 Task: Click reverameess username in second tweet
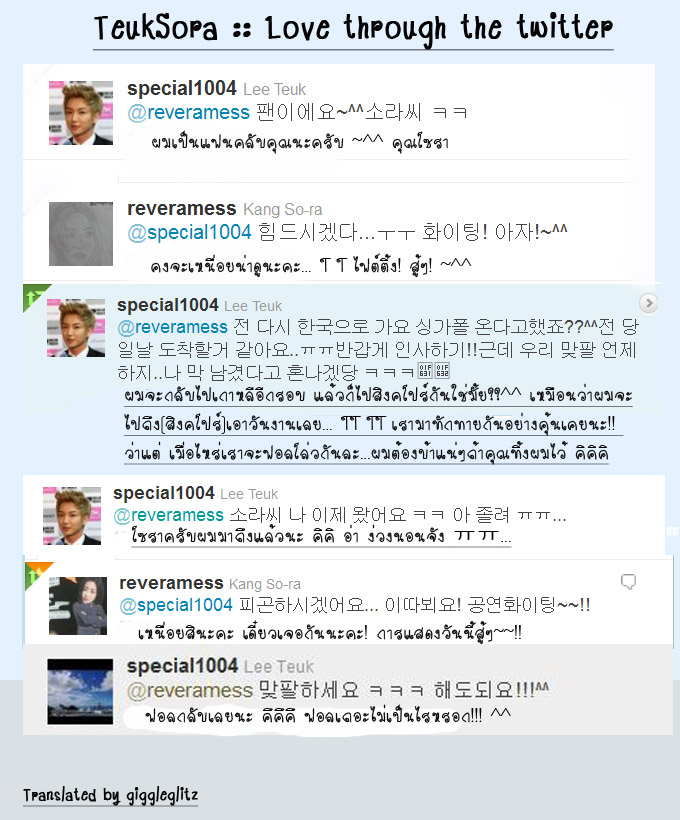click(182, 209)
